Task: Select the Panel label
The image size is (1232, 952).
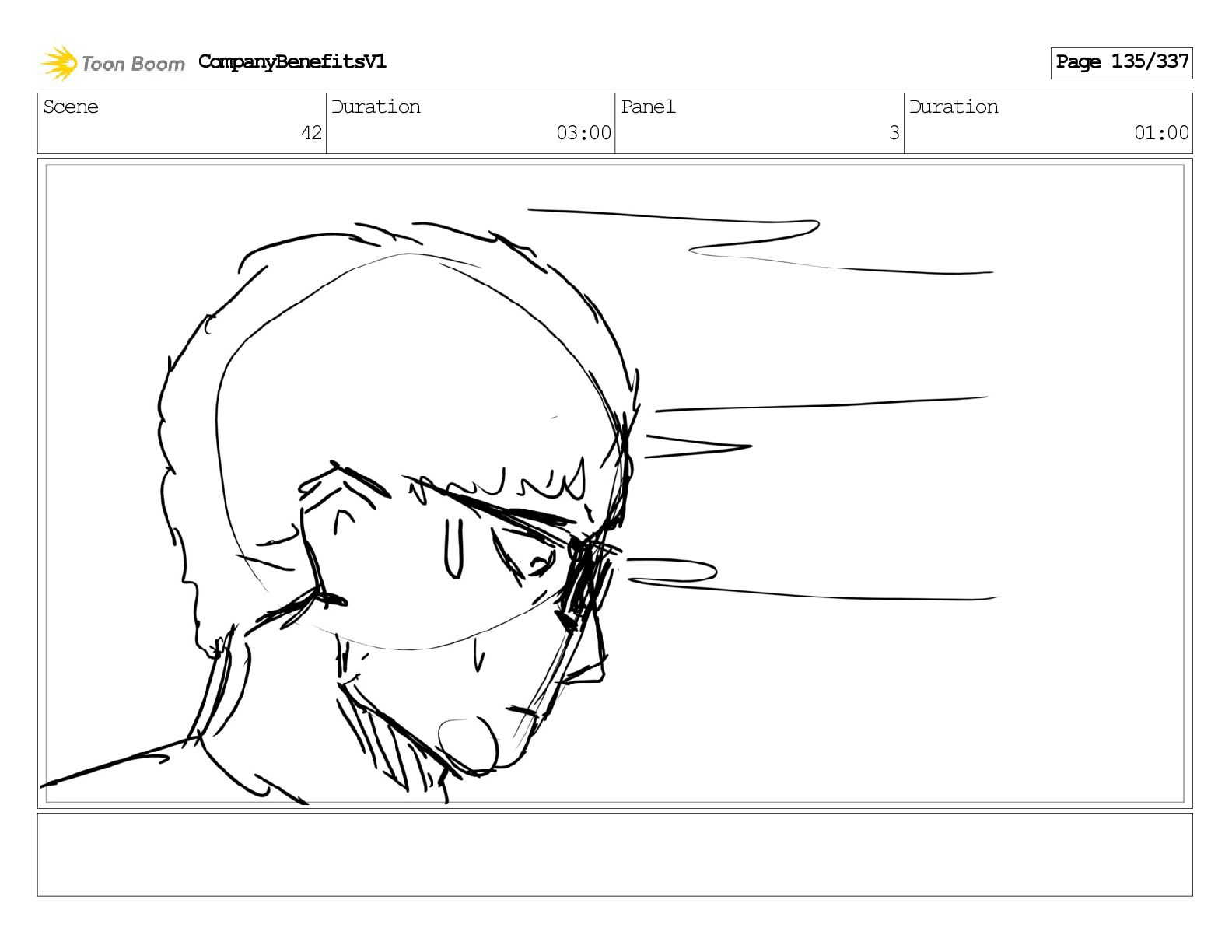Action: click(x=648, y=107)
